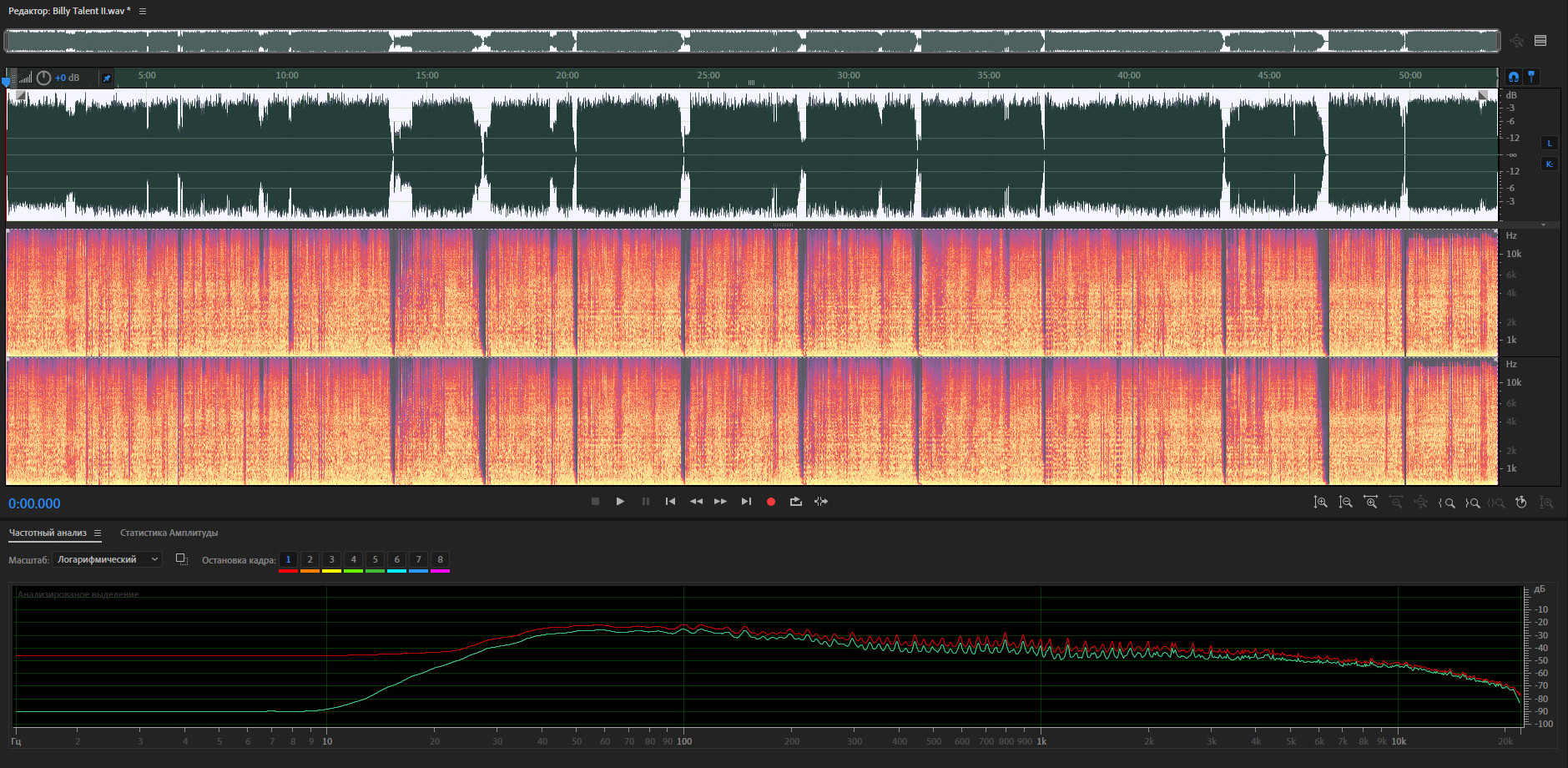Click the HUD volume knob at +0 dB
This screenshot has height=768, width=1568.
coord(43,78)
